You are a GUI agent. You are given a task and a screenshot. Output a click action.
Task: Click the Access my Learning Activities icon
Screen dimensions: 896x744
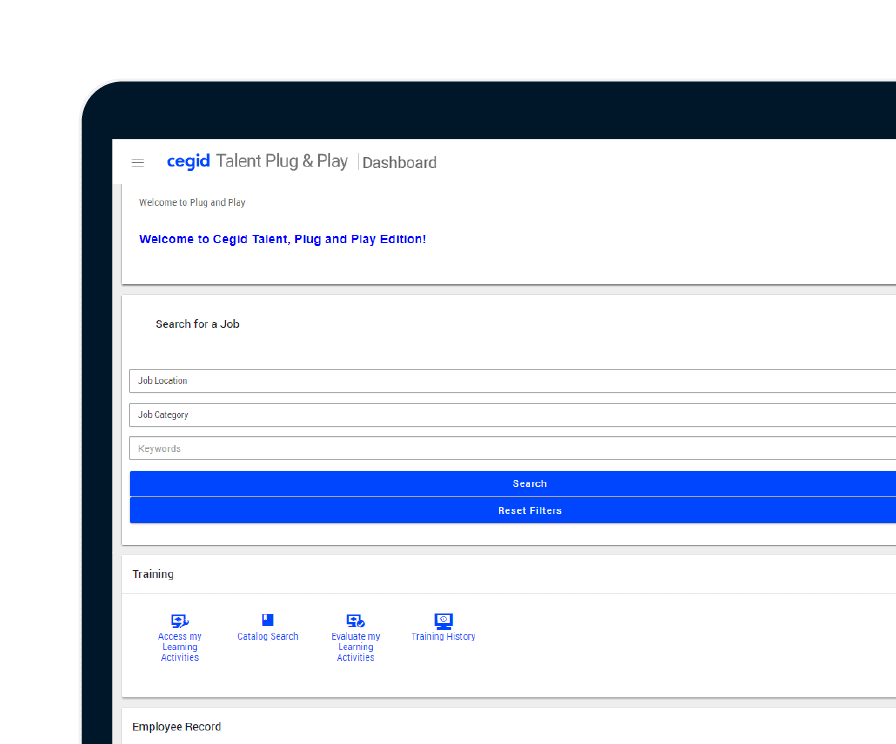(180, 621)
